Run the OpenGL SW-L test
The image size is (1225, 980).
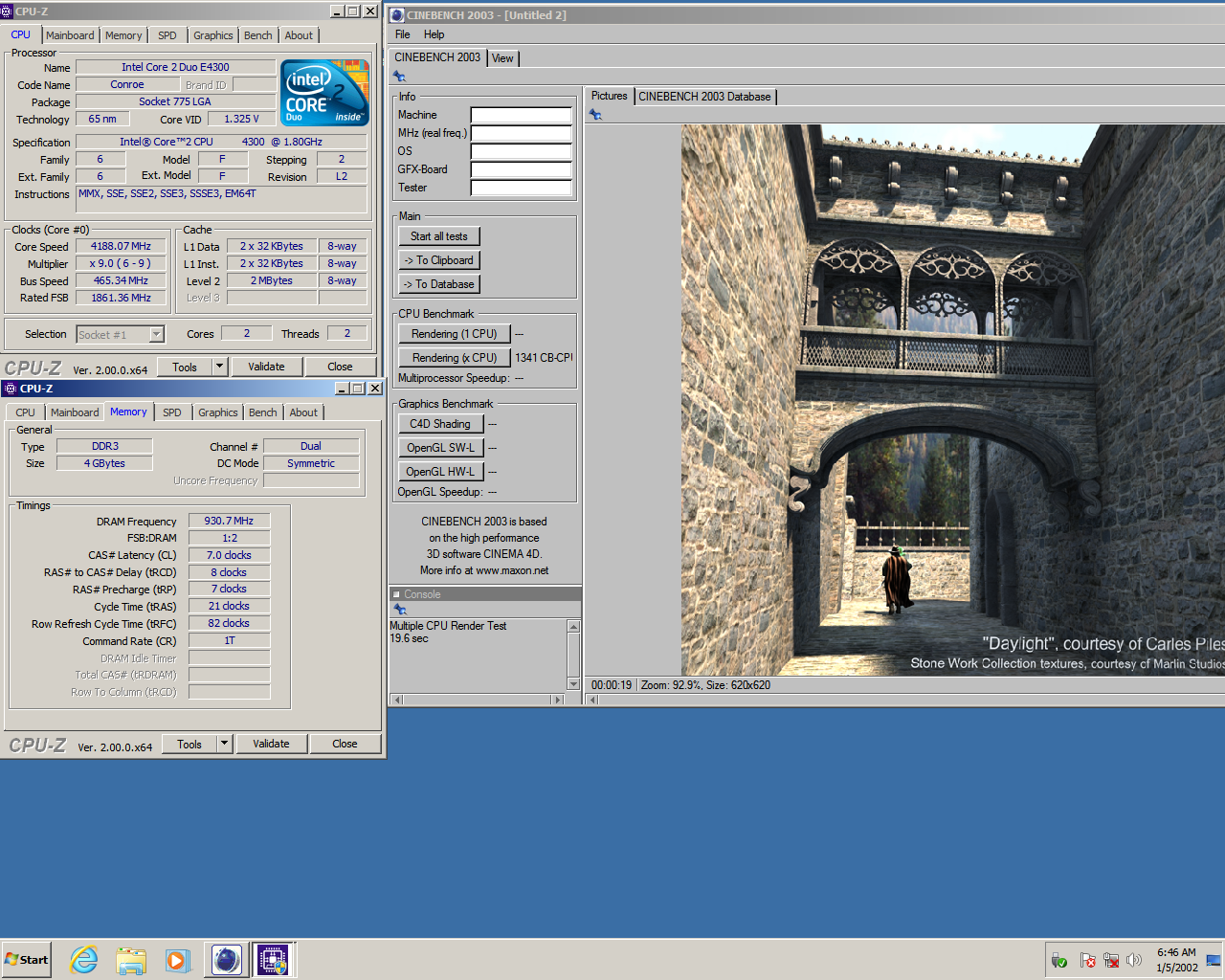[x=440, y=448]
